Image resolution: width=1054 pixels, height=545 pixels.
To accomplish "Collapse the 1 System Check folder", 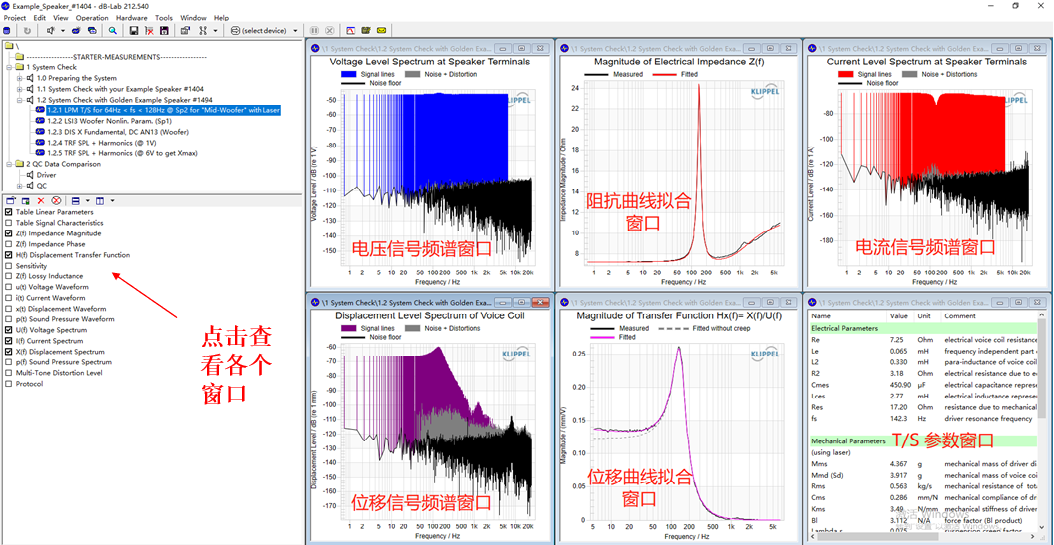I will (9, 67).
